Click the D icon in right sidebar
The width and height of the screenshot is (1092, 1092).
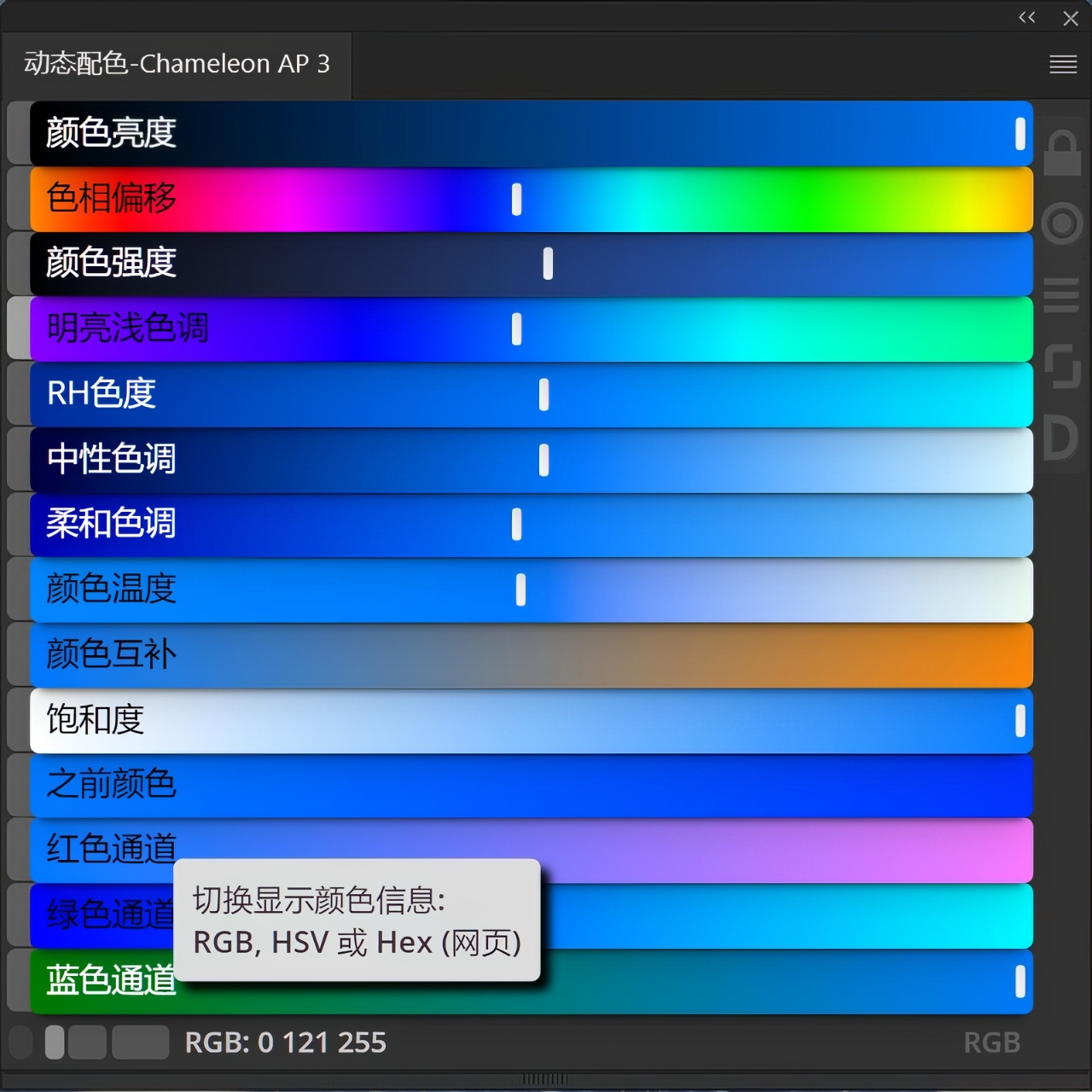pyautogui.click(x=1060, y=438)
